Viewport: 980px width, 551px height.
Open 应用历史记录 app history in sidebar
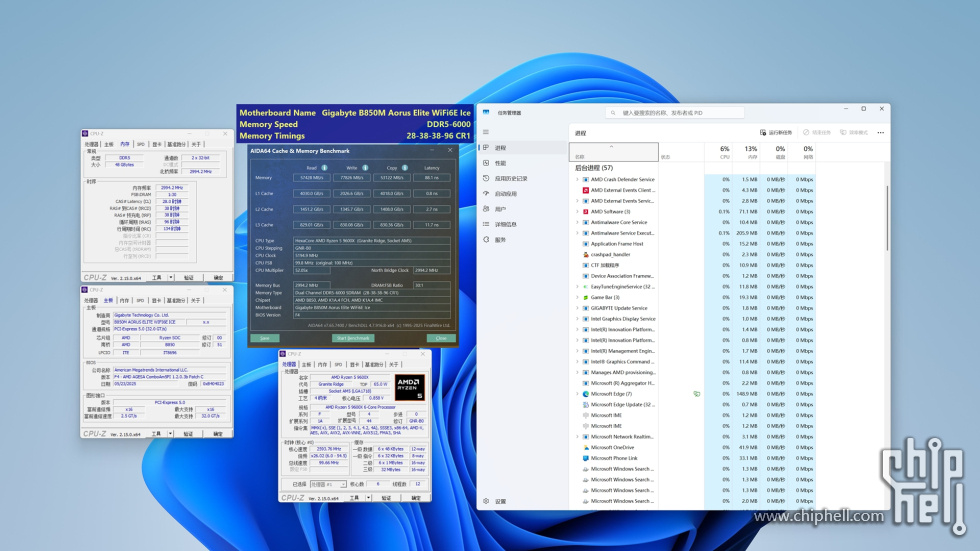click(511, 179)
